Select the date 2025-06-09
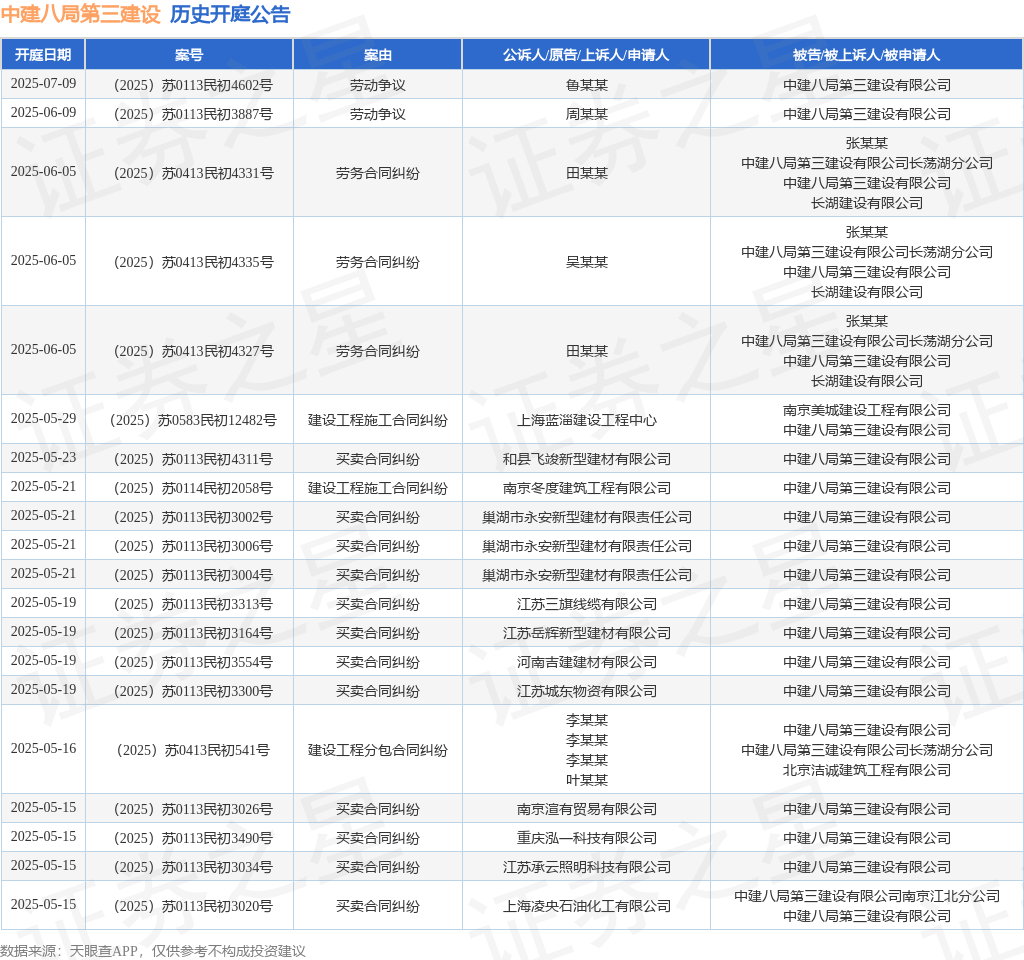 pos(43,112)
